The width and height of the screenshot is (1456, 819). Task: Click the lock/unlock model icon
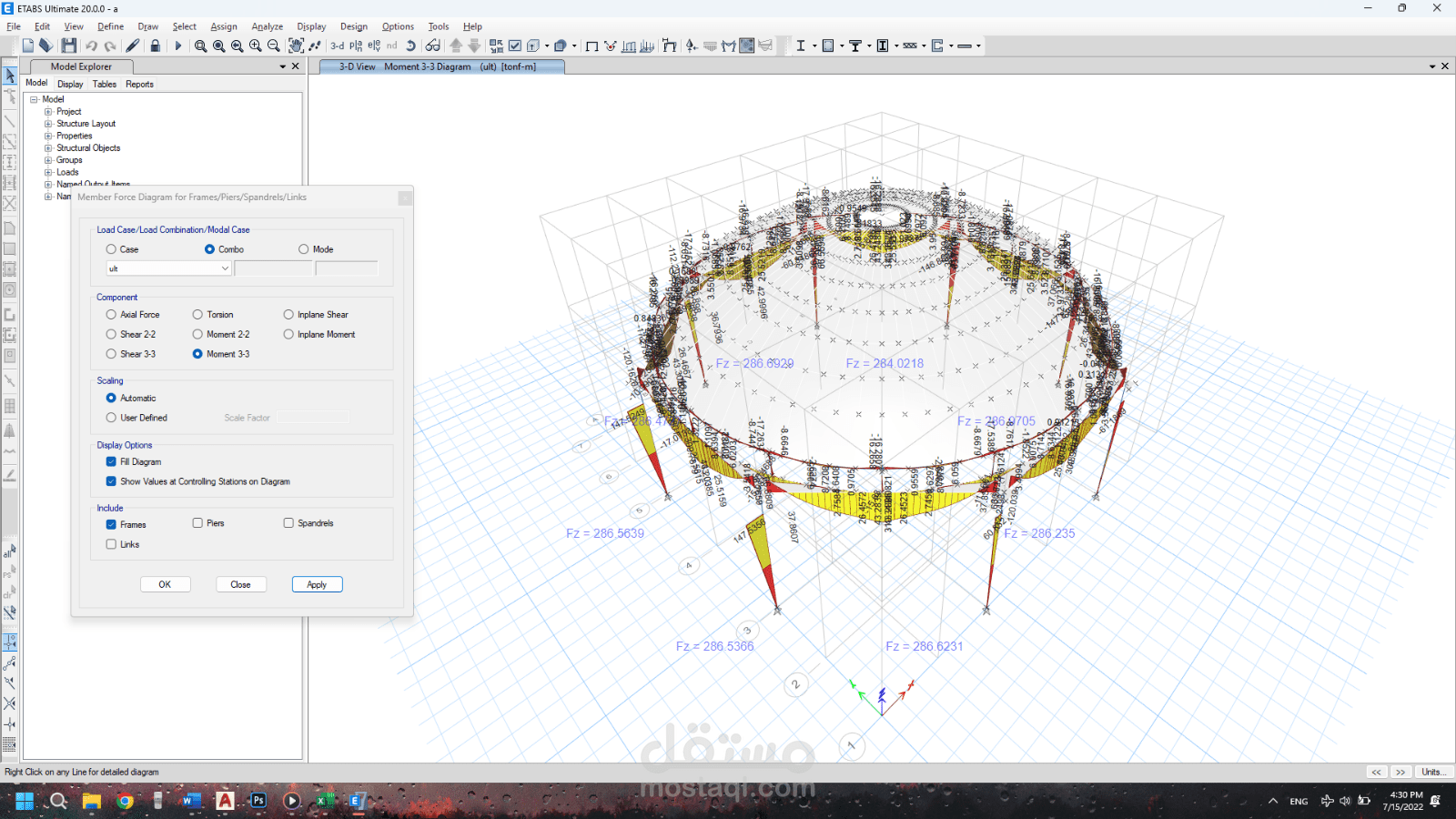[x=156, y=45]
